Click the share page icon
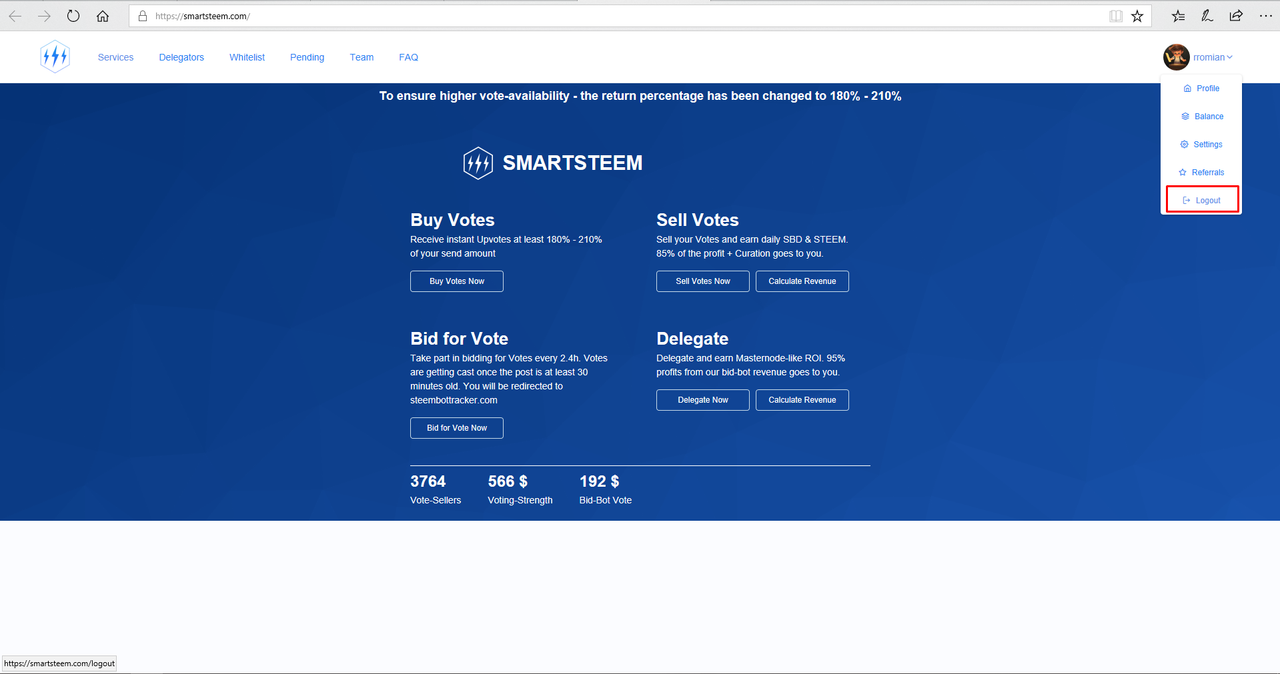The height and width of the screenshot is (674, 1280). (x=1236, y=16)
